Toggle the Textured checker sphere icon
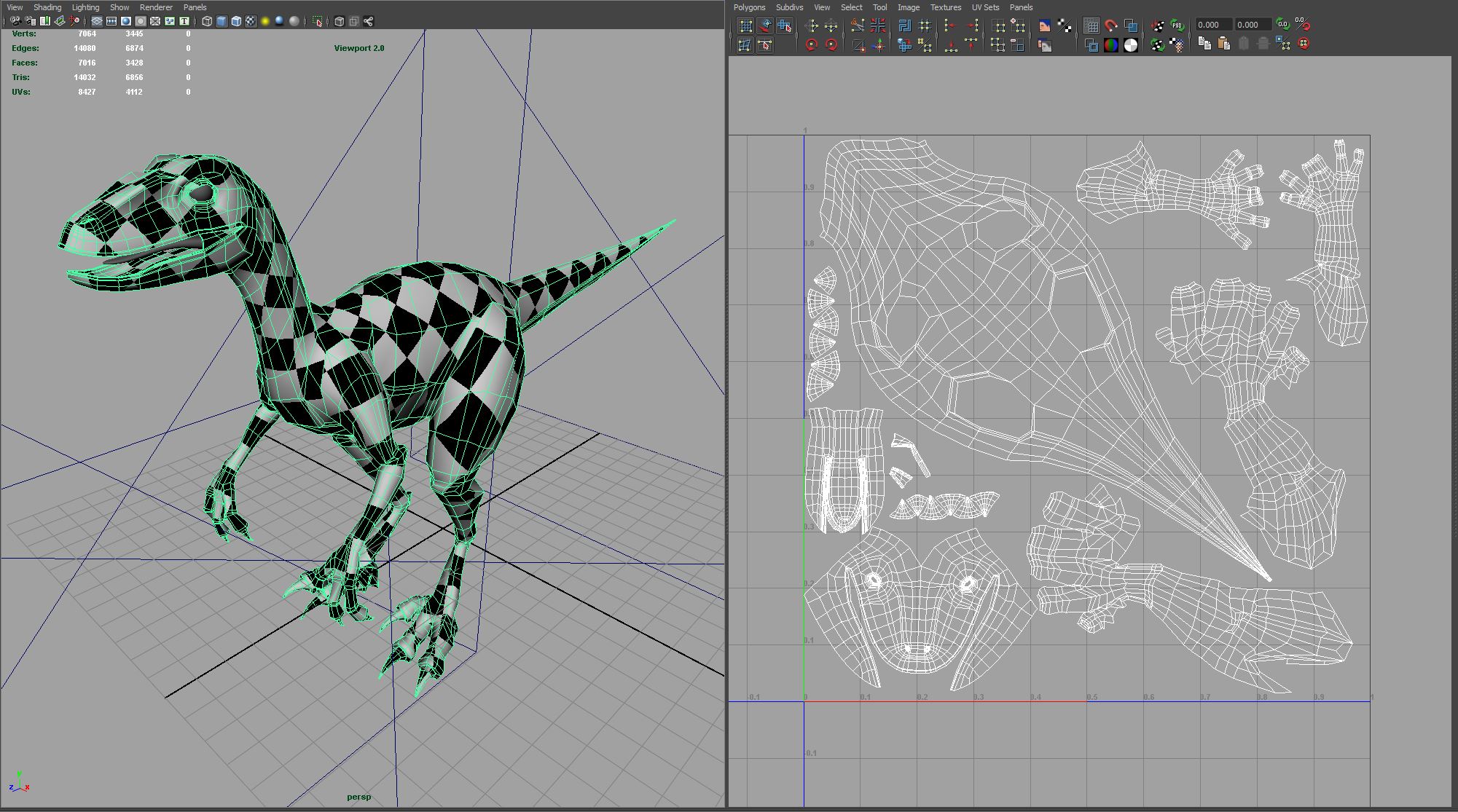The image size is (1458, 812). [251, 22]
